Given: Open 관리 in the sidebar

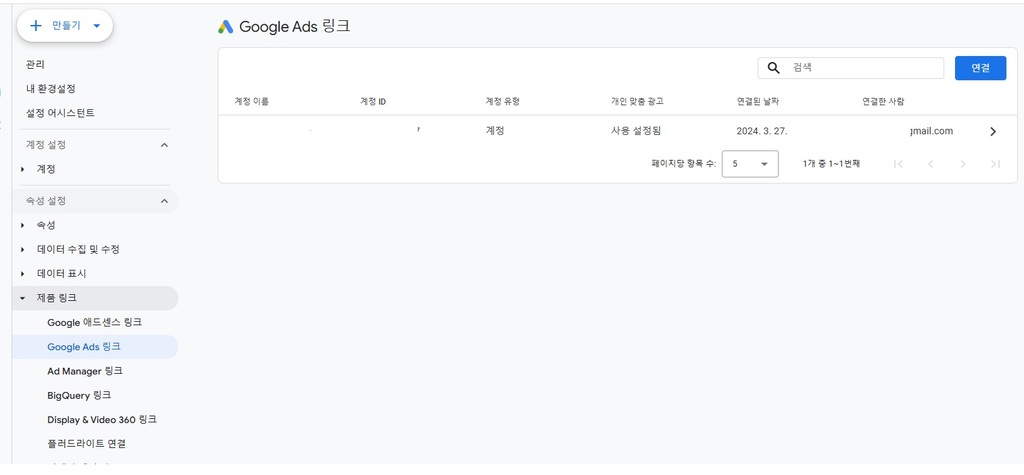Looking at the screenshot, I should pos(35,65).
